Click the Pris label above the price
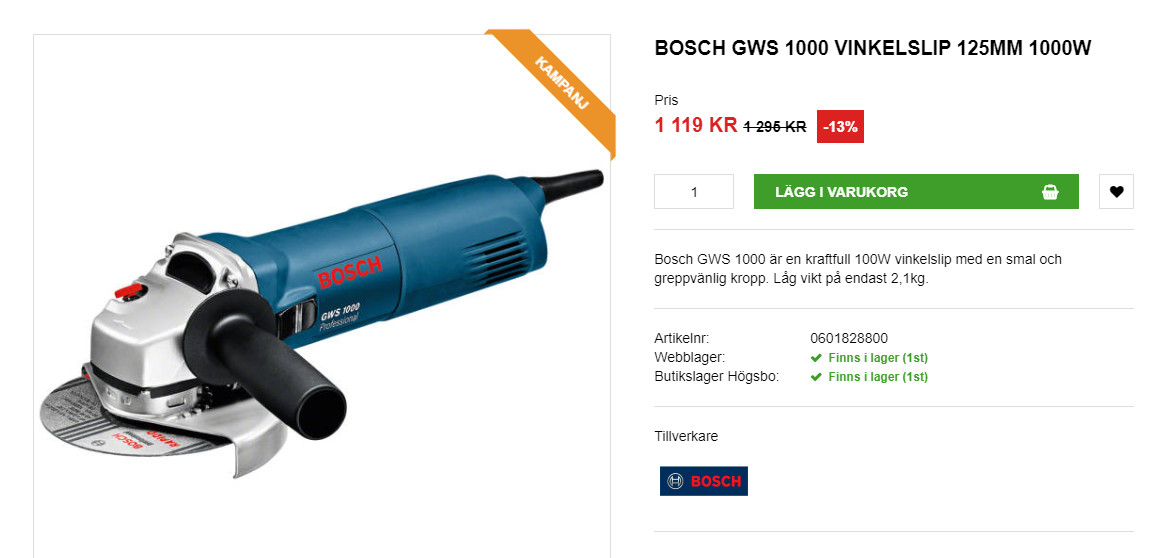 click(x=666, y=101)
